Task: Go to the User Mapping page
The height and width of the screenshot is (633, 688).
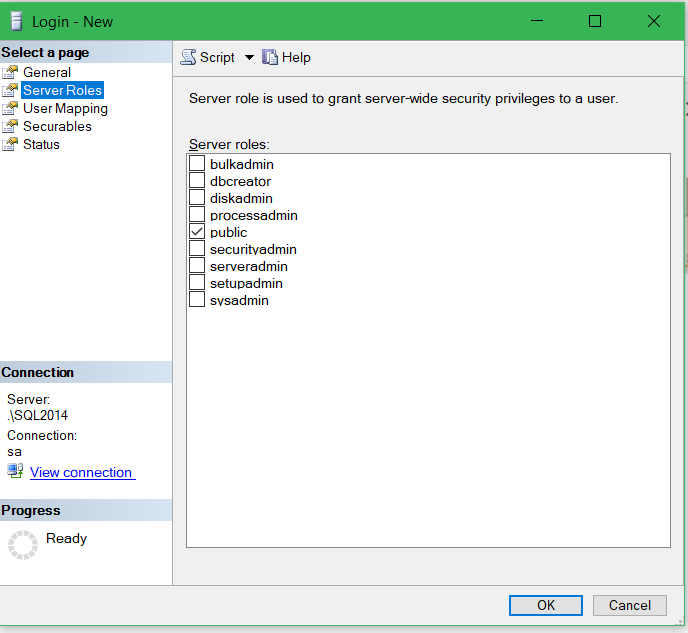Action: click(x=65, y=108)
